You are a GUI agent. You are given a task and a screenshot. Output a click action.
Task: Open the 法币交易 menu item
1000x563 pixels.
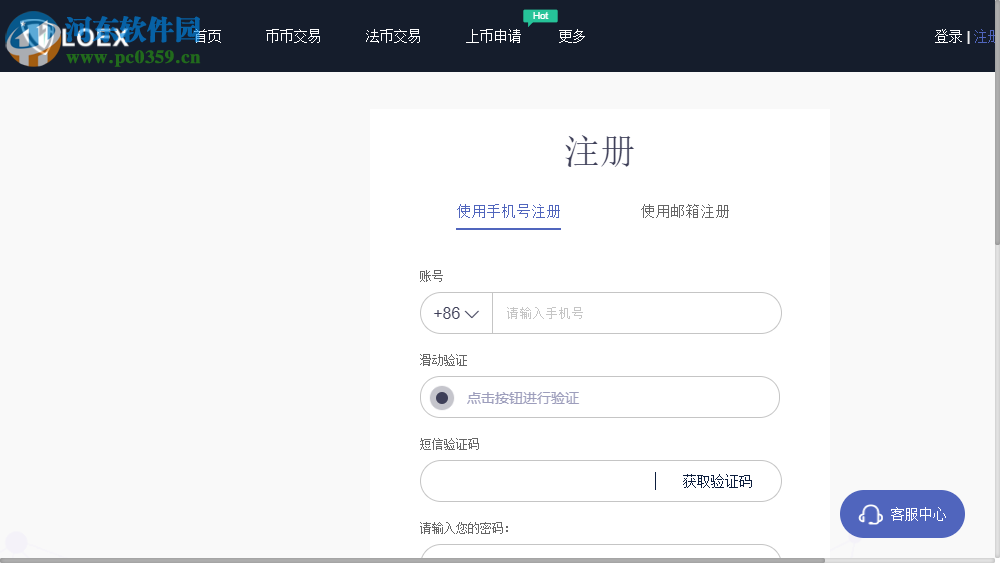[x=393, y=36]
